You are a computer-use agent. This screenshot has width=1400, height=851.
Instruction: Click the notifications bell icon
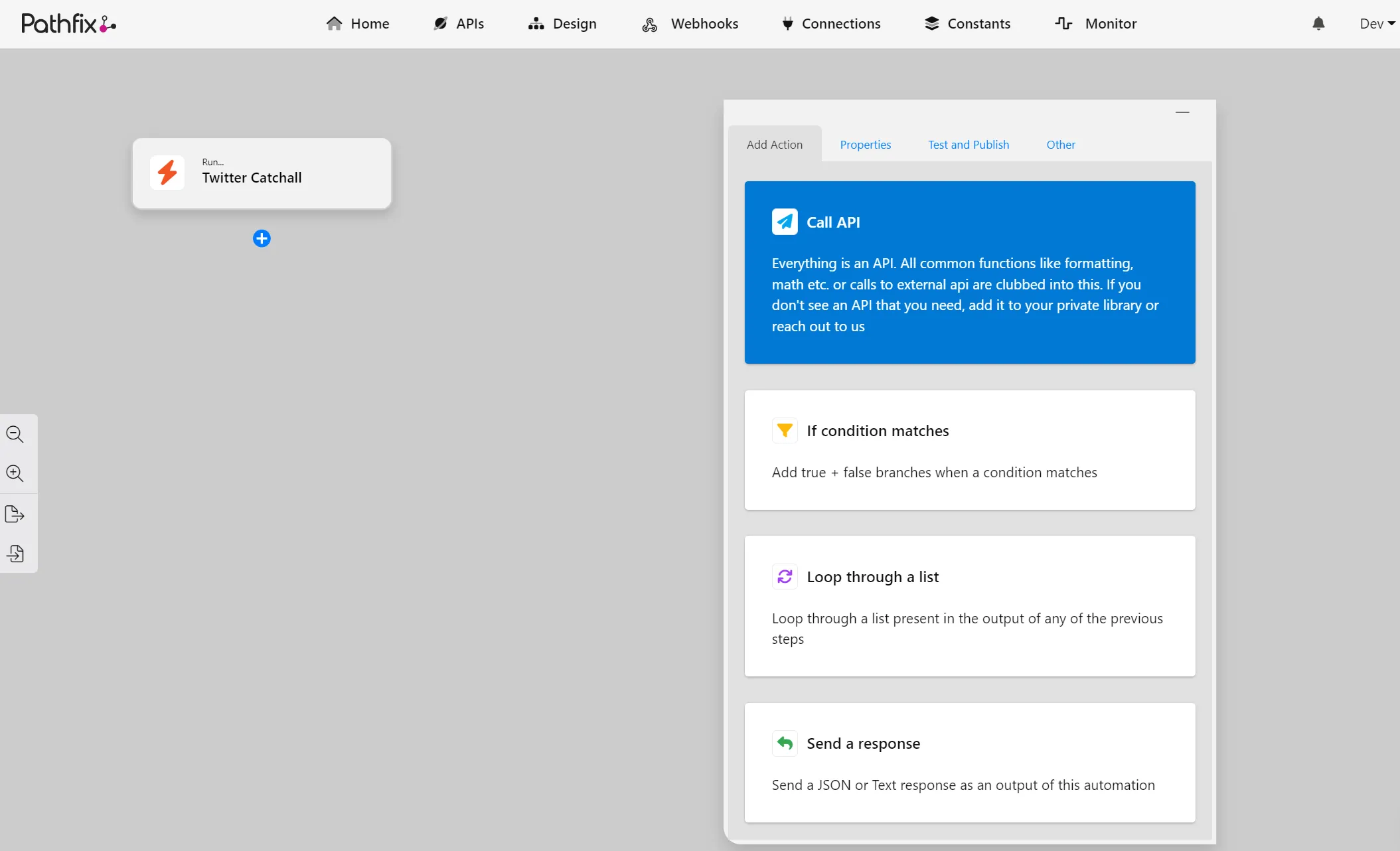pyautogui.click(x=1318, y=24)
